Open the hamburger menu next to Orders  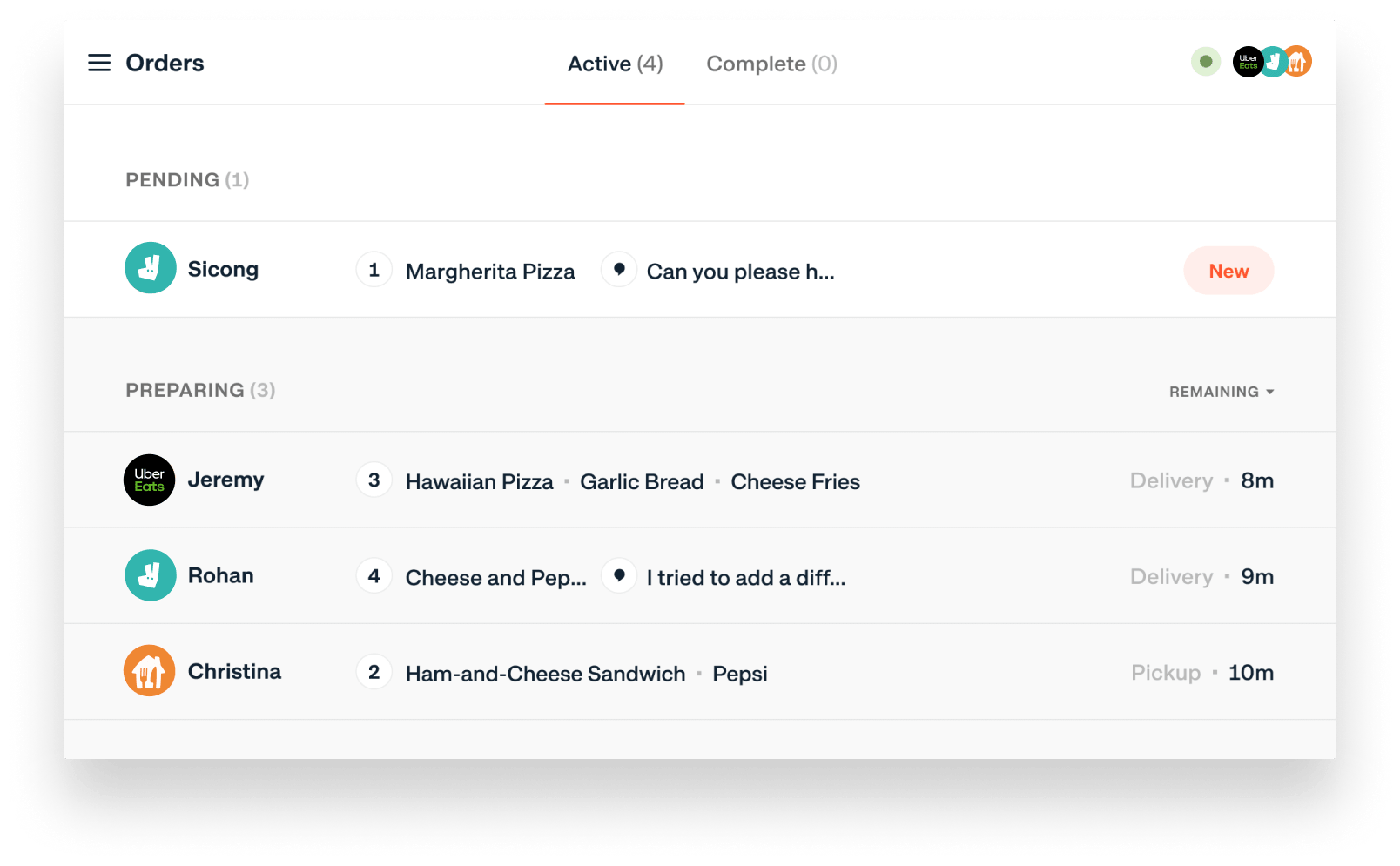(x=99, y=63)
